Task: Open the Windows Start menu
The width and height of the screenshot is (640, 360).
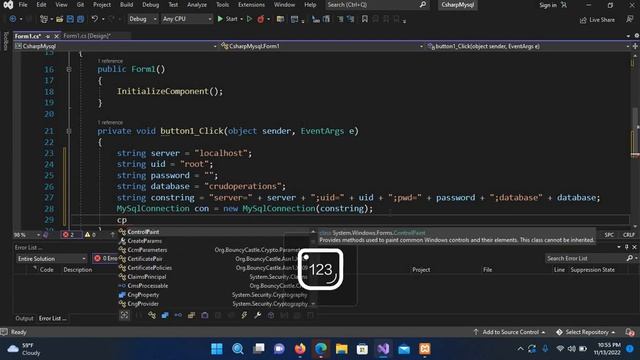Action: (217, 349)
